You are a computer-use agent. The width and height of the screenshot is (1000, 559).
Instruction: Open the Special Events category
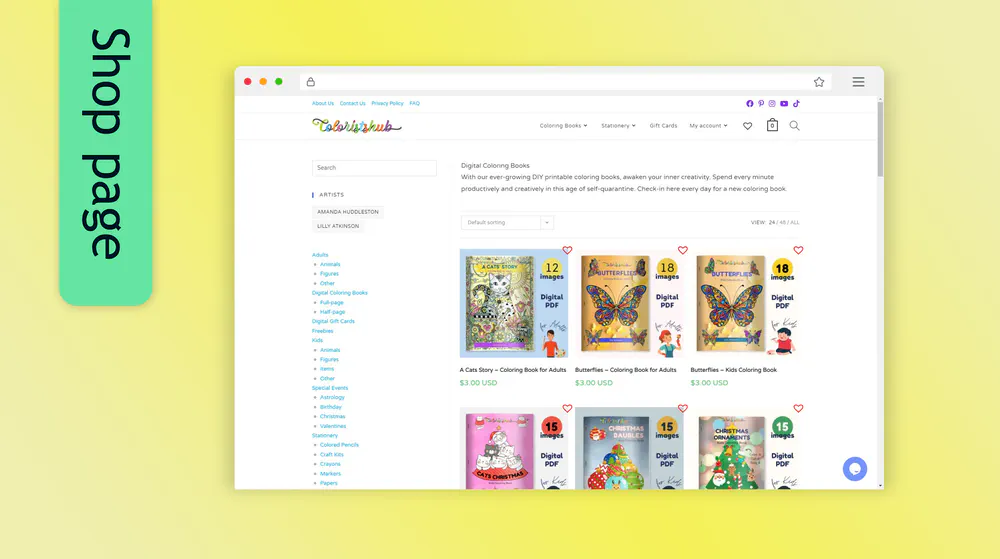[330, 388]
